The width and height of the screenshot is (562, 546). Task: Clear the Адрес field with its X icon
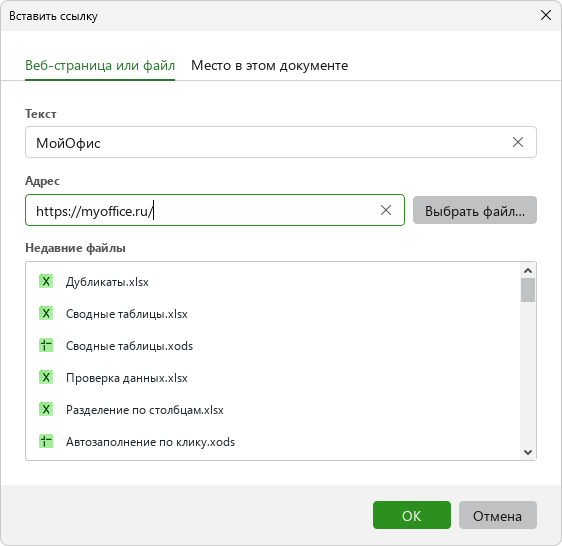coord(386,210)
